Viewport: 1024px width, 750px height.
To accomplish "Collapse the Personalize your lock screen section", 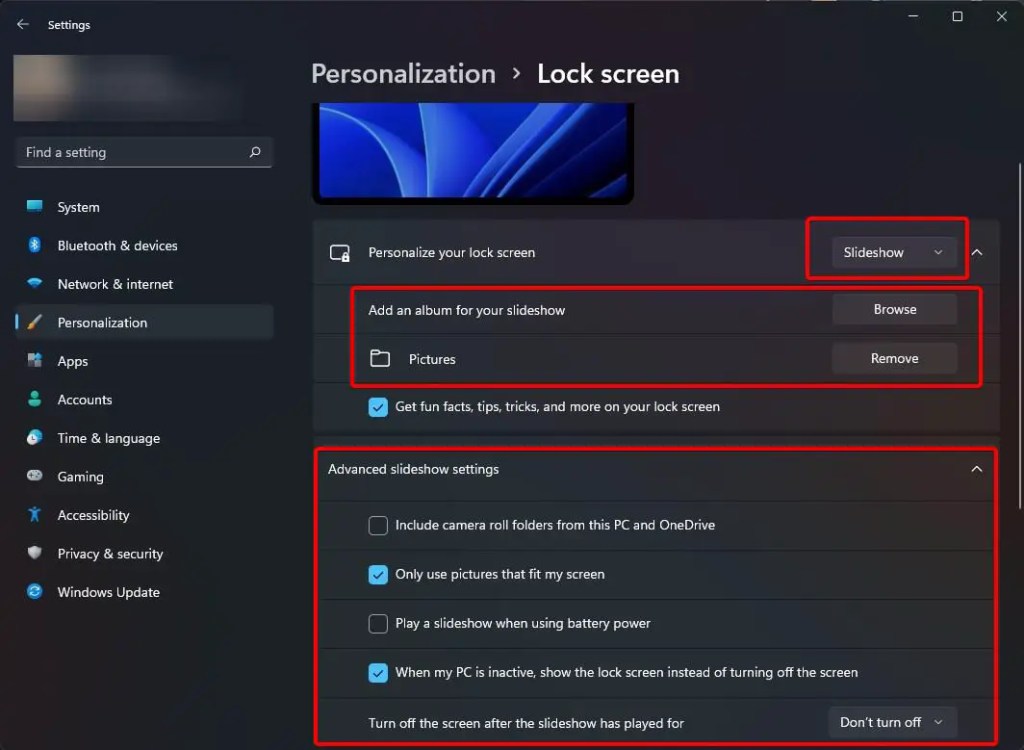I will (x=977, y=252).
